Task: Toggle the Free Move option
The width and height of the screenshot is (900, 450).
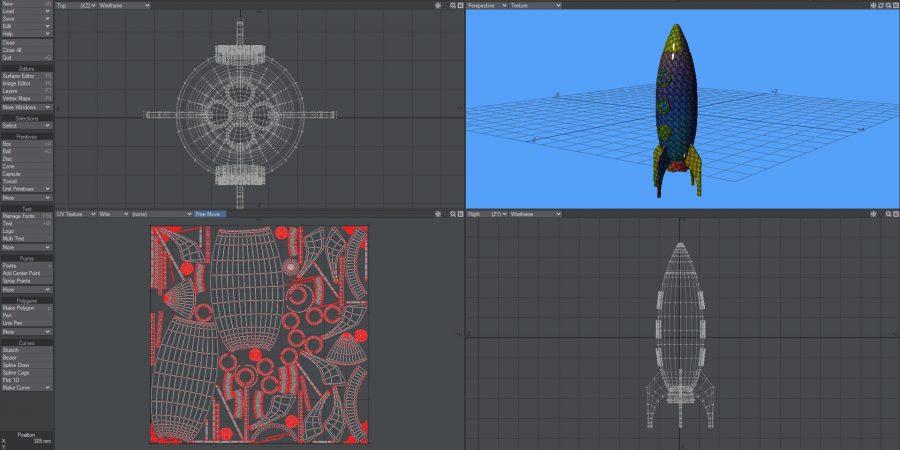Action: tap(209, 214)
